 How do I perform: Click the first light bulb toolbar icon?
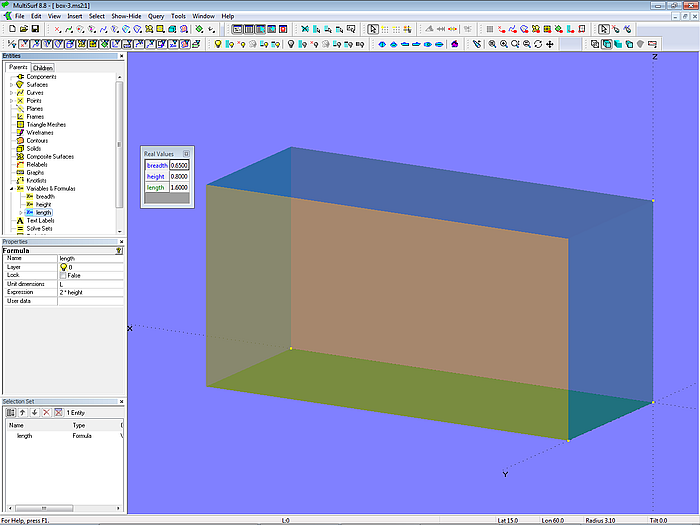pos(216,44)
